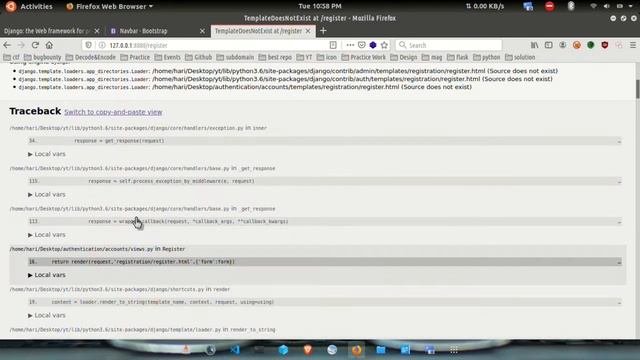Image resolution: width=640 pixels, height=360 pixels.
Task: Click the purple hexagon extension icon
Action: pyautogui.click(x=373, y=45)
